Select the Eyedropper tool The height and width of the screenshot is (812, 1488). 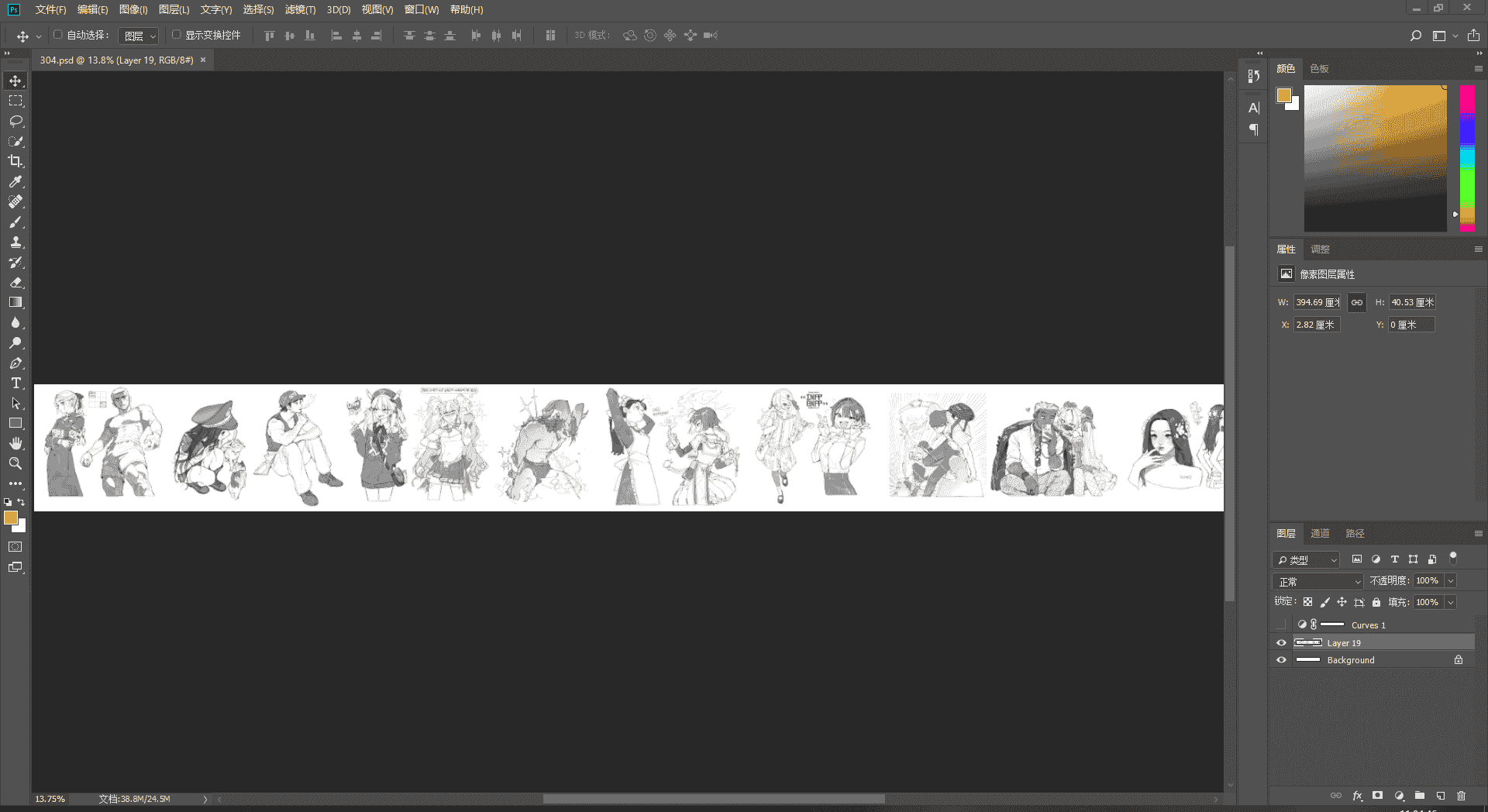[x=15, y=181]
